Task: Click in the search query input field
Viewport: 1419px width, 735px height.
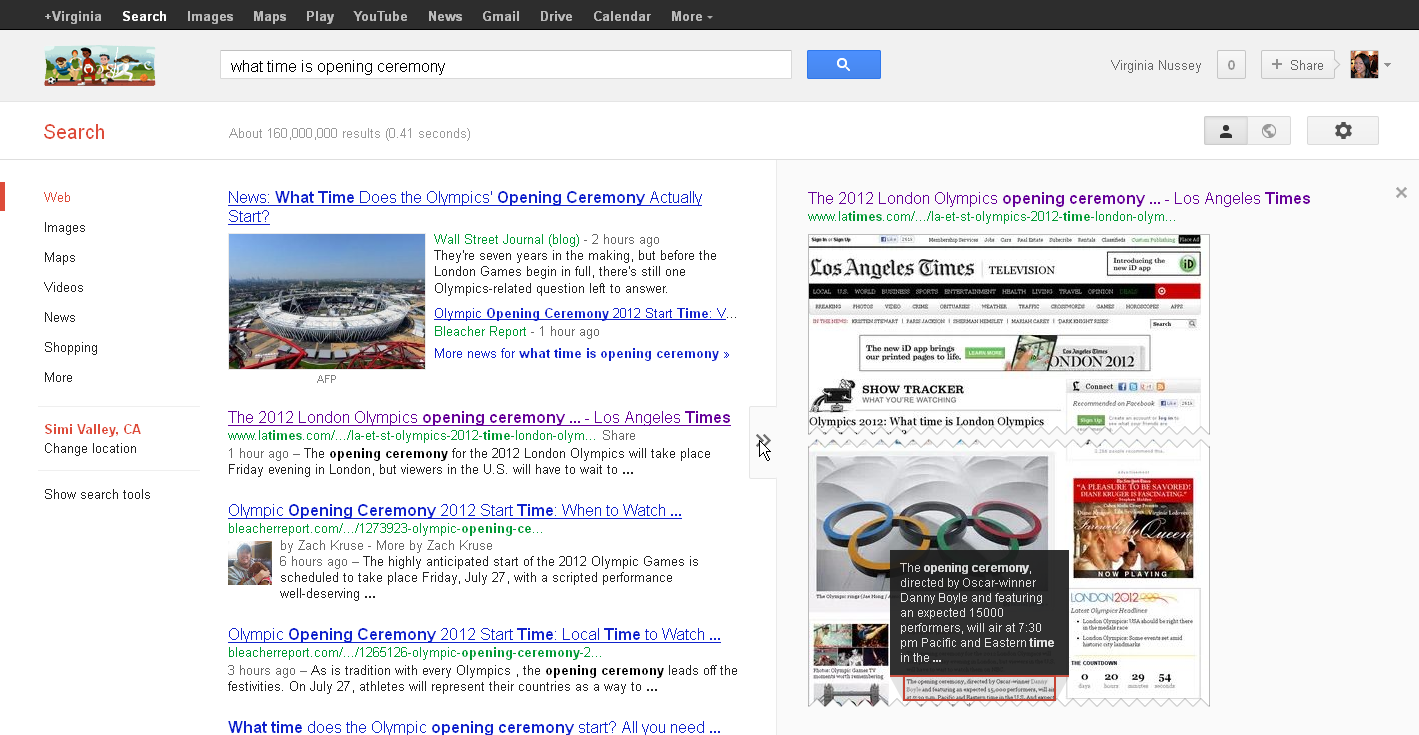Action: tap(506, 65)
